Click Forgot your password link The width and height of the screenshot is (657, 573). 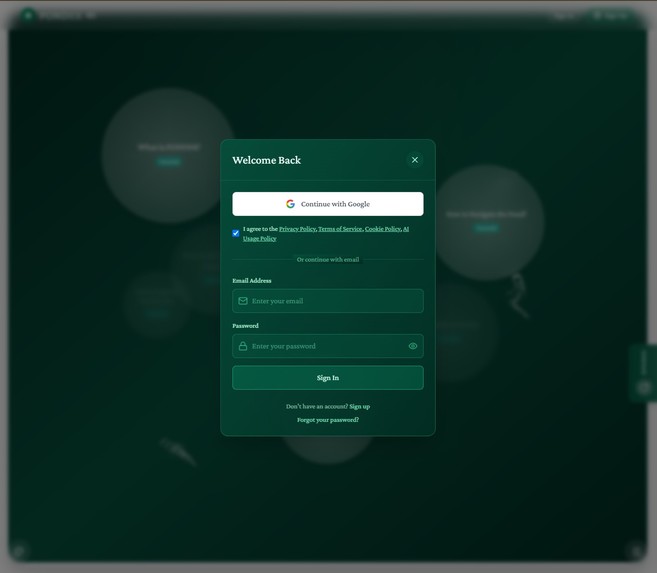coord(328,420)
